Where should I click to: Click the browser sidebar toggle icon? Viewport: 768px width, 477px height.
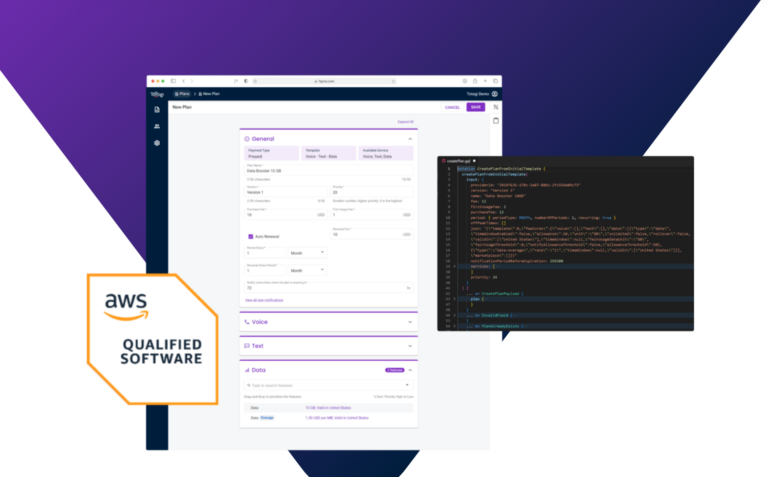173,80
